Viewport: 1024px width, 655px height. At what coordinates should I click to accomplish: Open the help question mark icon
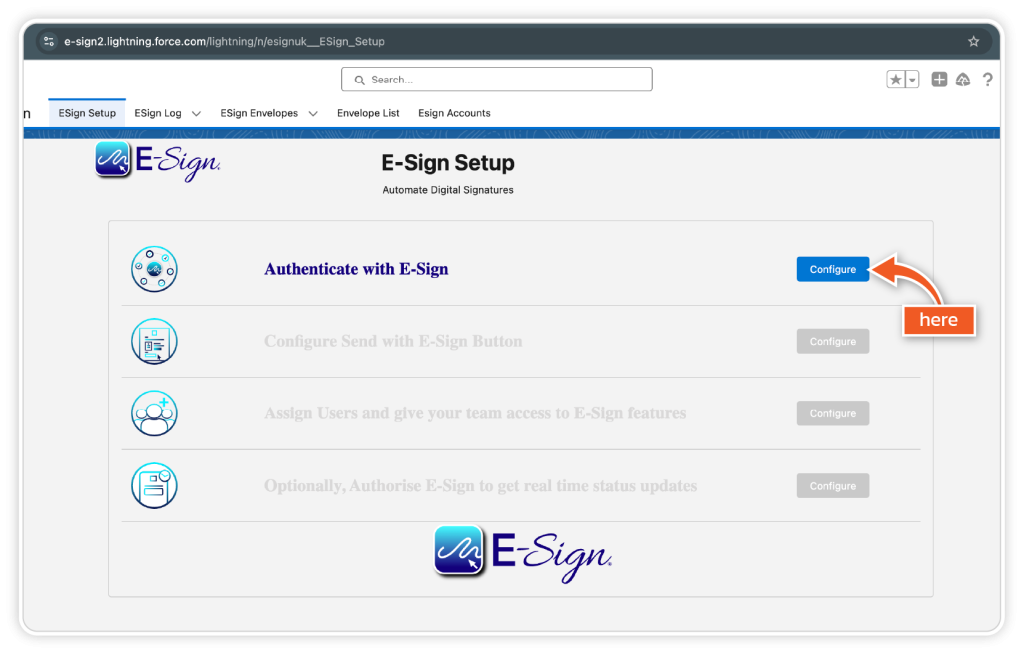tap(987, 80)
